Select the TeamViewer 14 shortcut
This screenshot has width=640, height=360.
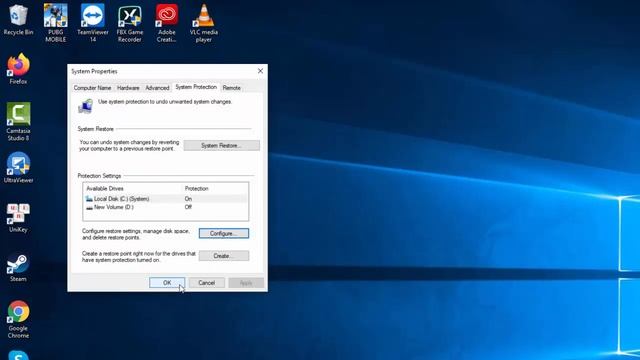tap(93, 23)
